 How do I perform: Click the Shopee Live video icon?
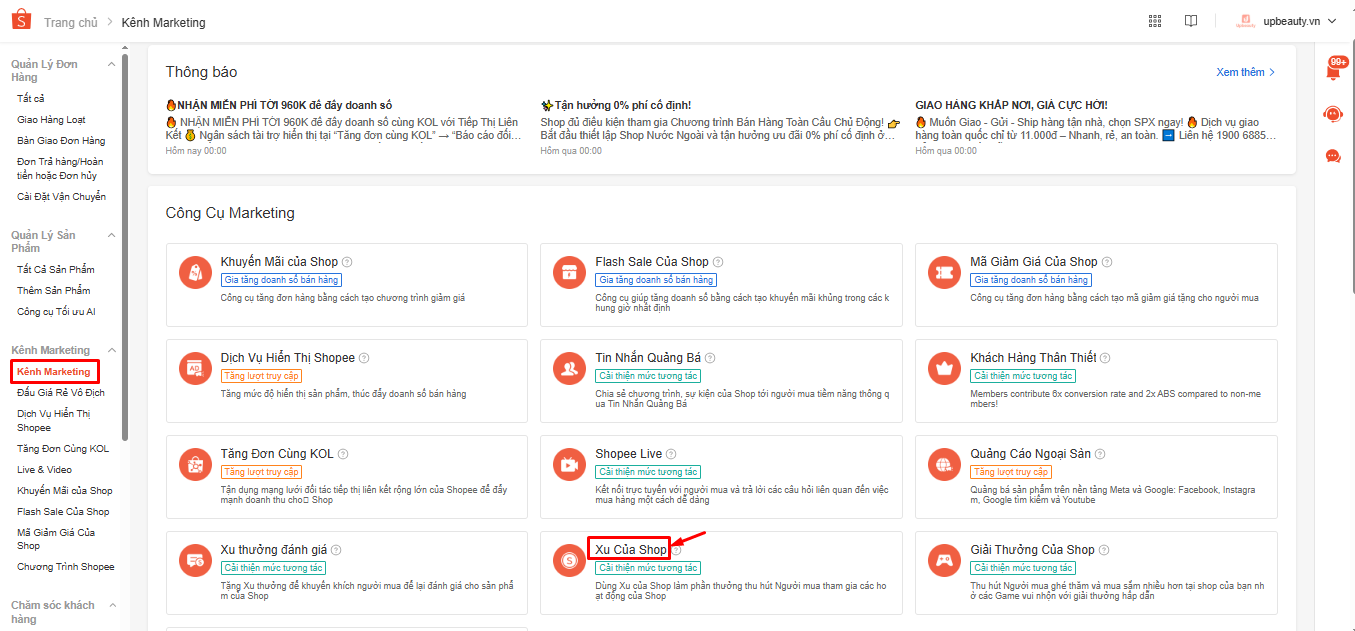[x=570, y=464]
